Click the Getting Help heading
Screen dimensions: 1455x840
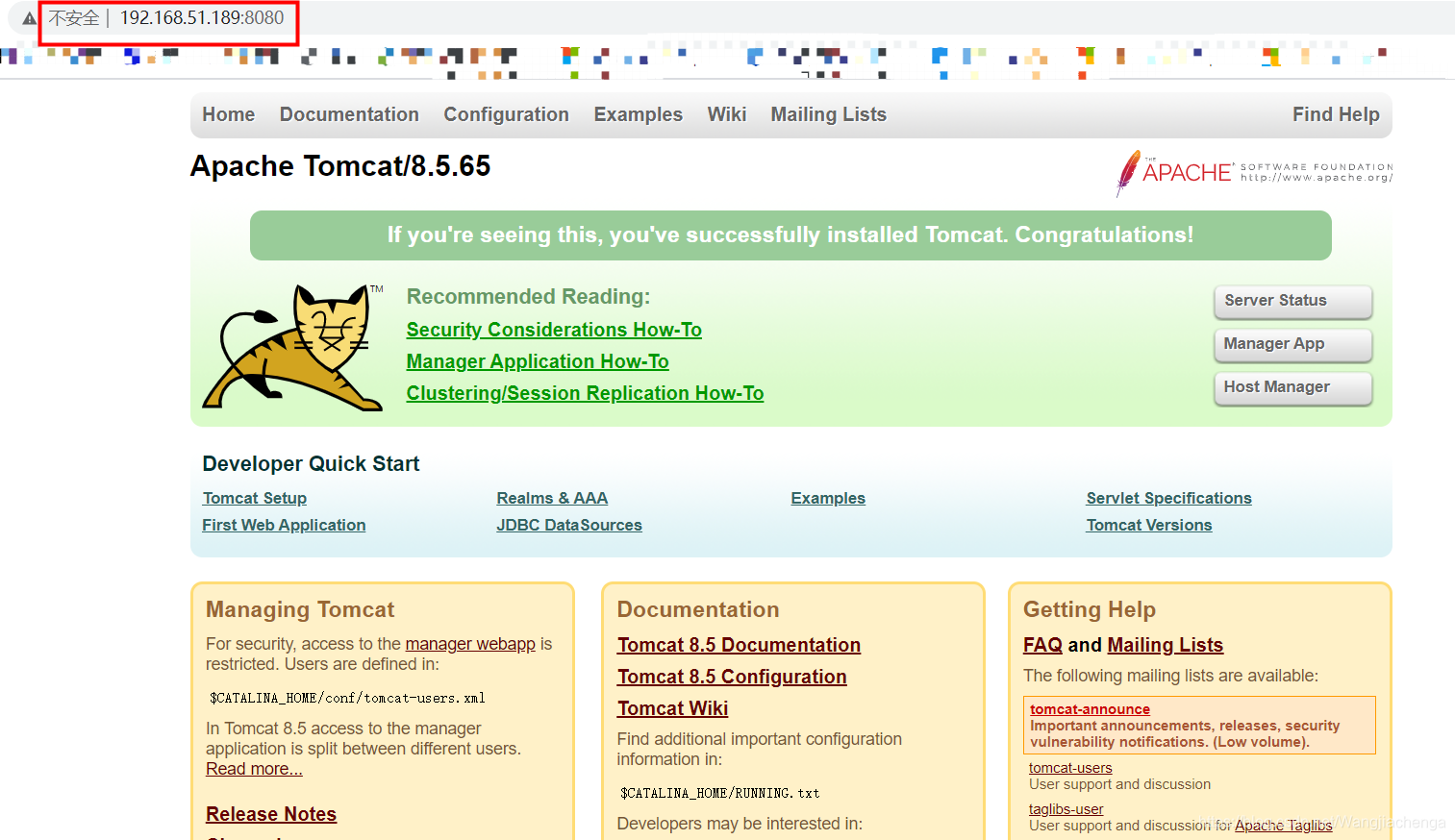click(x=1090, y=609)
